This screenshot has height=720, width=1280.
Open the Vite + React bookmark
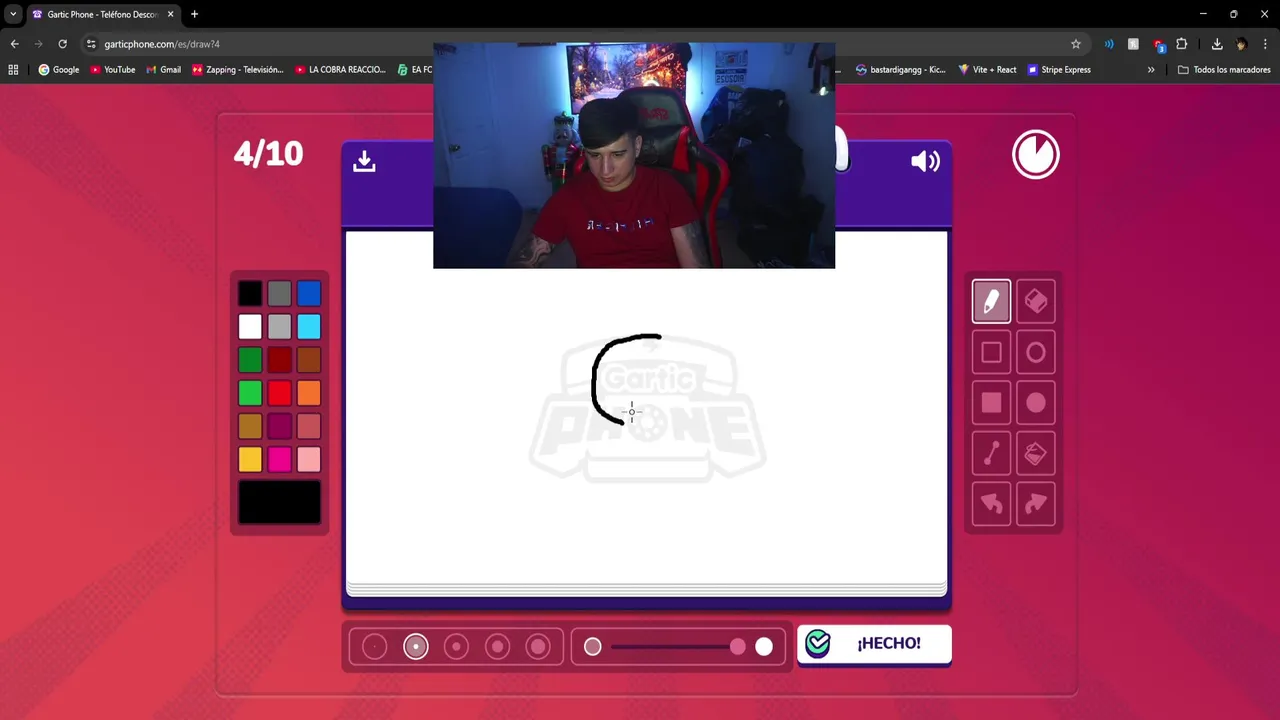click(987, 70)
